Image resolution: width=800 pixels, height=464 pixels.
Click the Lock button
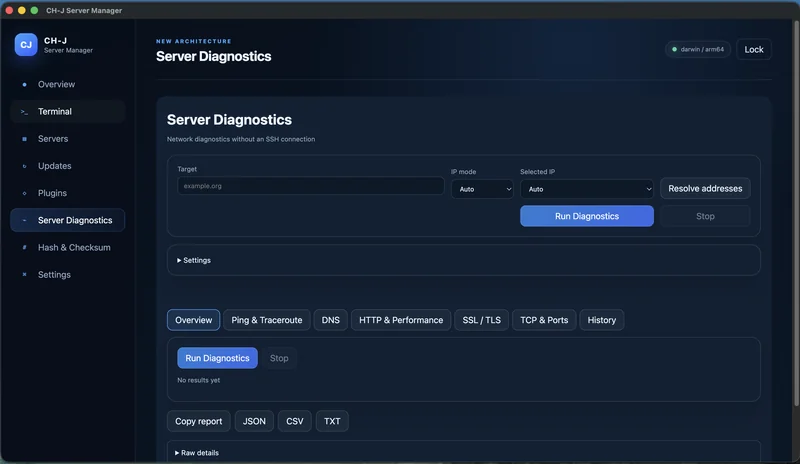click(x=754, y=50)
